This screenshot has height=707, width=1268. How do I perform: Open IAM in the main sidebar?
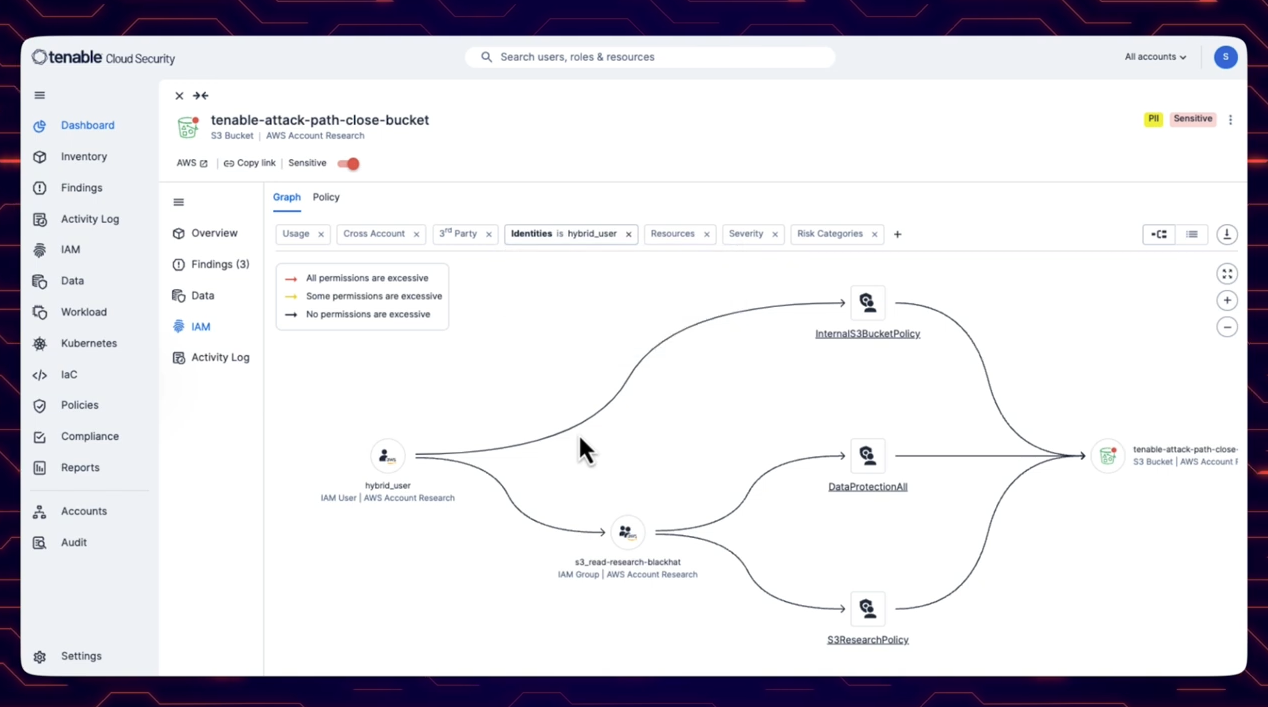tap(58, 250)
